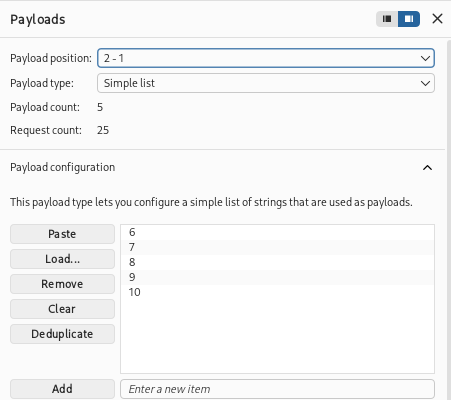Click the Remove button
Screen dimensions: 451x400
pyautogui.click(x=62, y=284)
